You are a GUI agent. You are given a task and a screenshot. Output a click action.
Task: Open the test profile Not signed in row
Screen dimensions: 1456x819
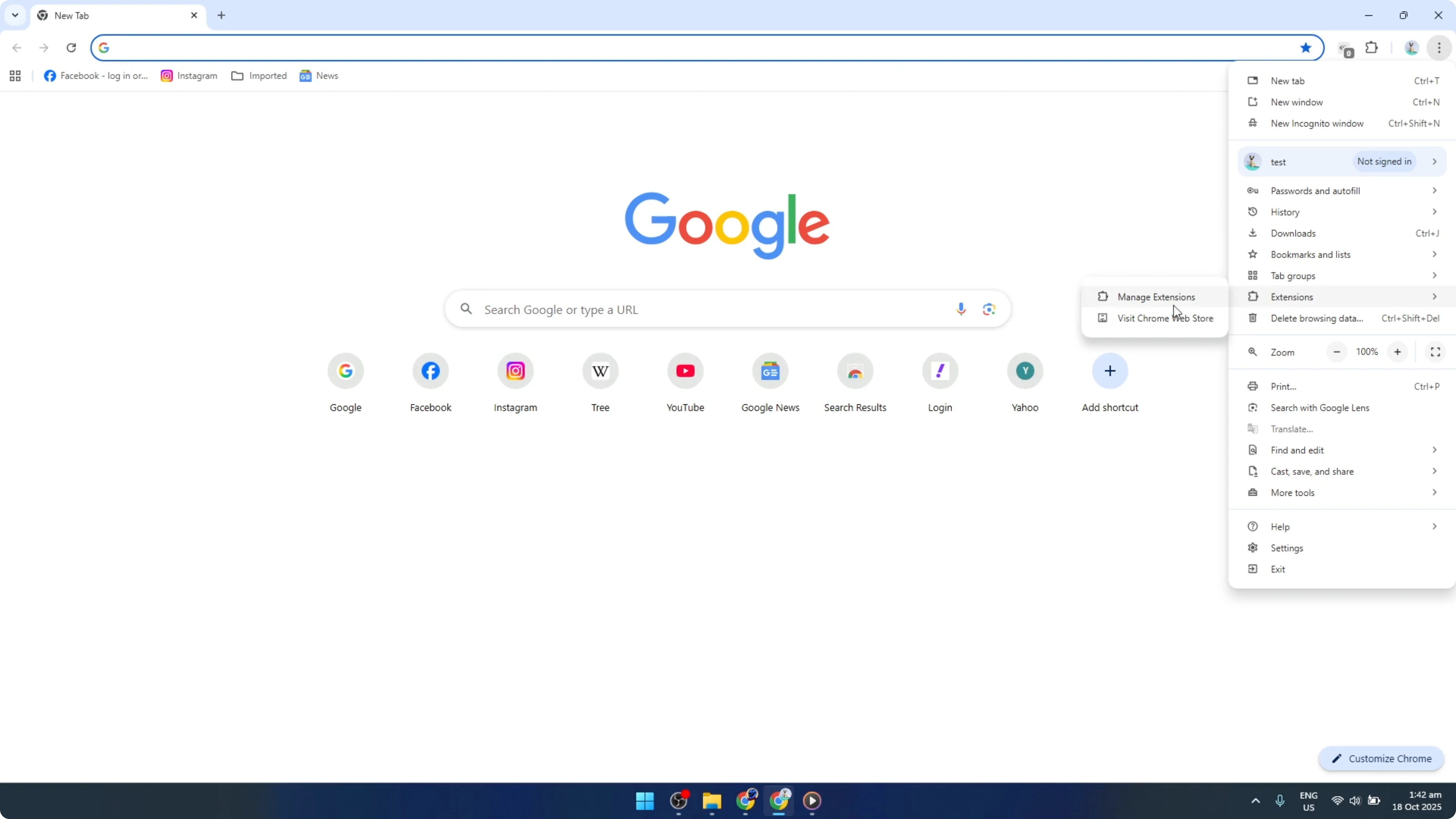1342,162
